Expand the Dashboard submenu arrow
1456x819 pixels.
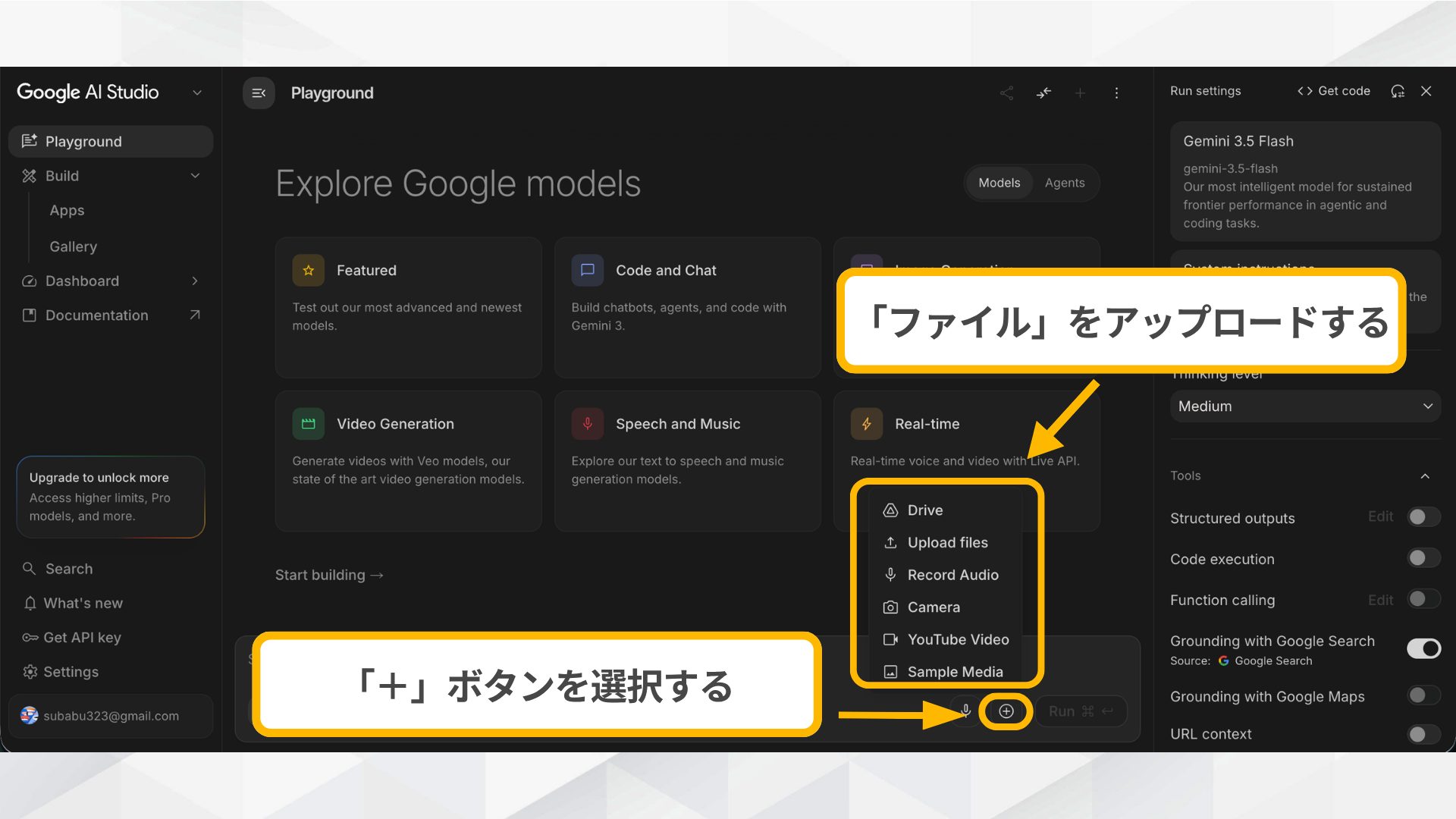coord(195,281)
